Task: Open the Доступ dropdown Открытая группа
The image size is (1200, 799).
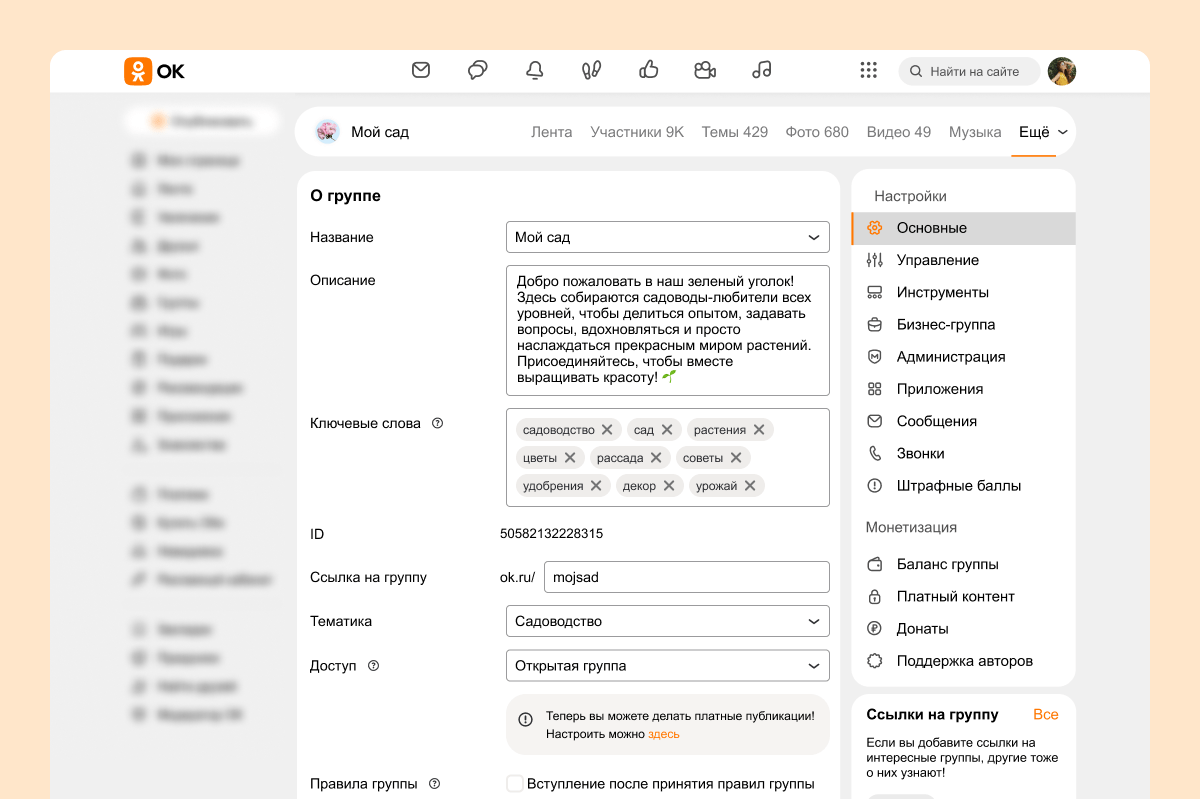Action: point(668,665)
